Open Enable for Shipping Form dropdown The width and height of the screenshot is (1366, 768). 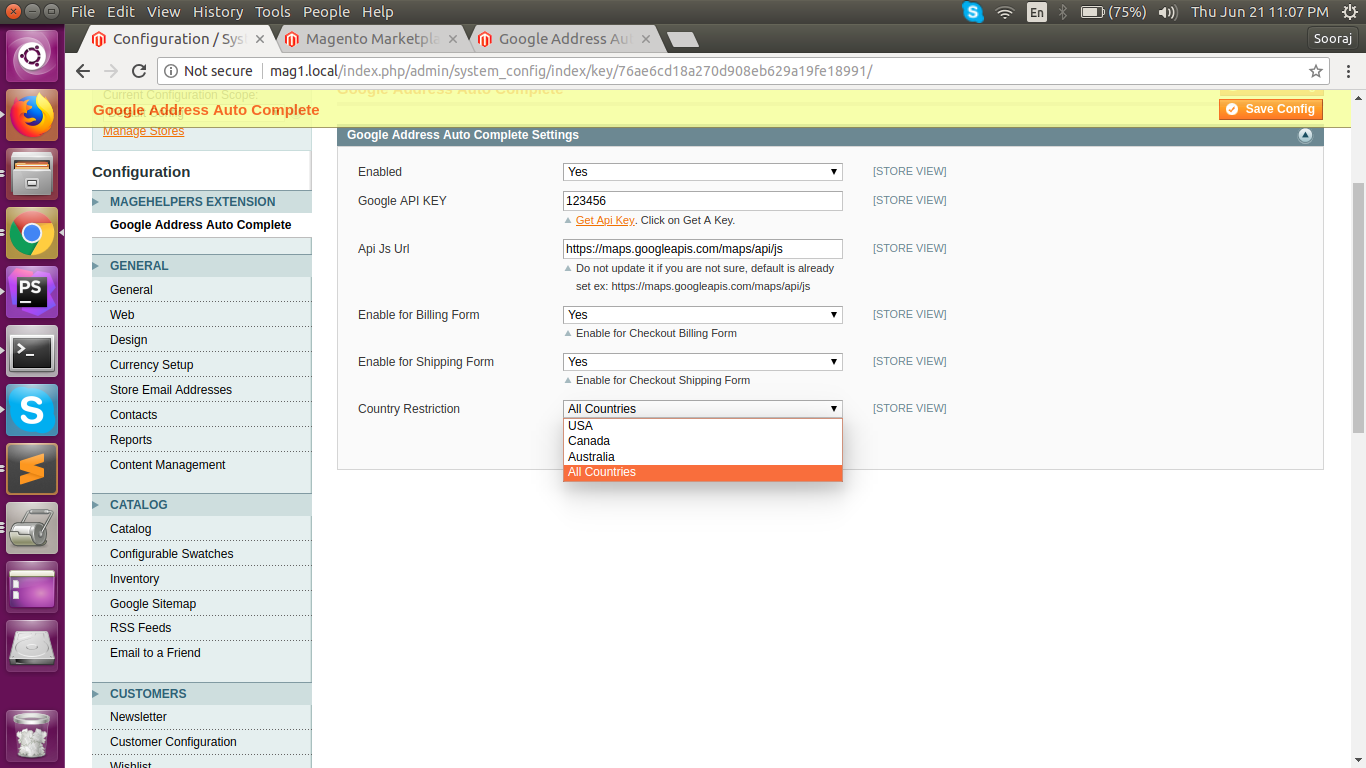pyautogui.click(x=702, y=362)
